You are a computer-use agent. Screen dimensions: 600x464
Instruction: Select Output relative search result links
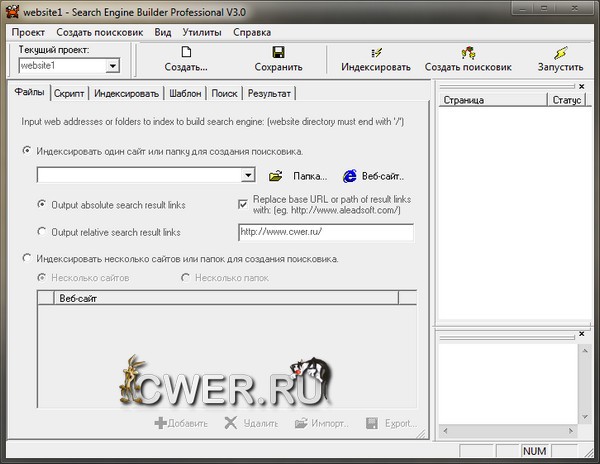pos(42,232)
